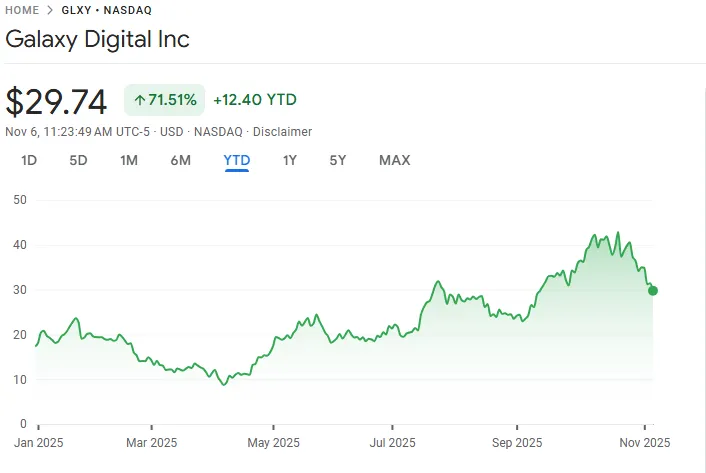
Task: Select the 5Y time range
Action: tap(338, 160)
